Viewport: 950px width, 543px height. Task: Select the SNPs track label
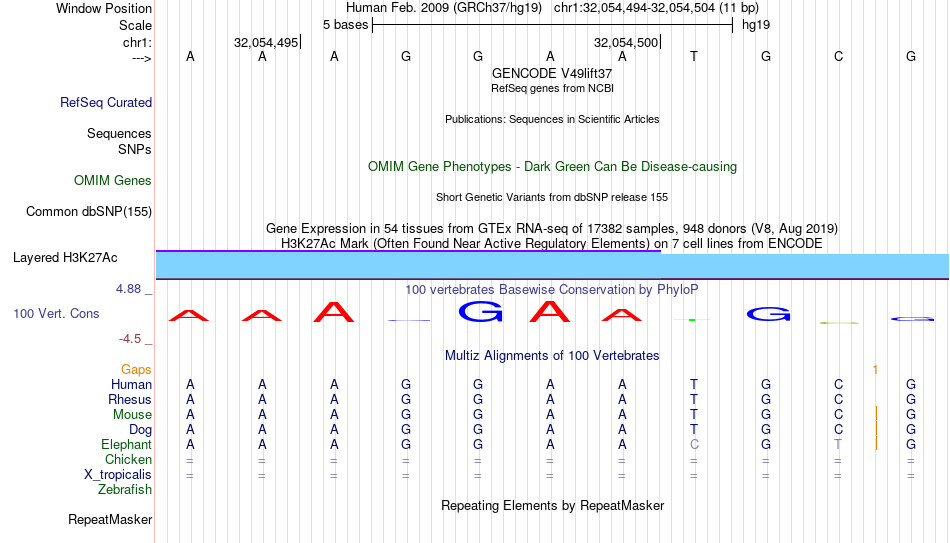(x=135, y=149)
